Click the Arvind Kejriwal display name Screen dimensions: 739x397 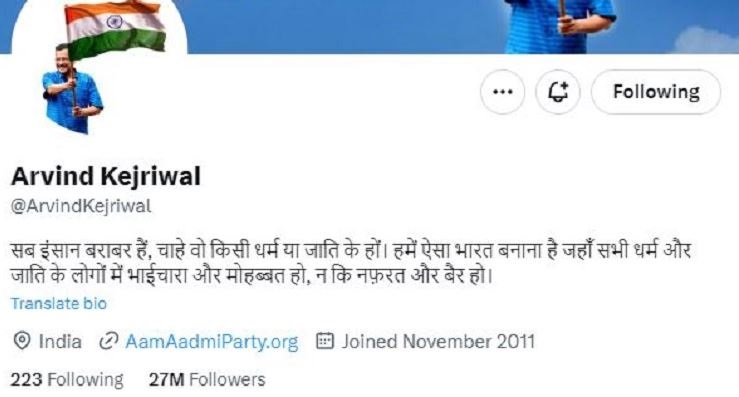[106, 176]
